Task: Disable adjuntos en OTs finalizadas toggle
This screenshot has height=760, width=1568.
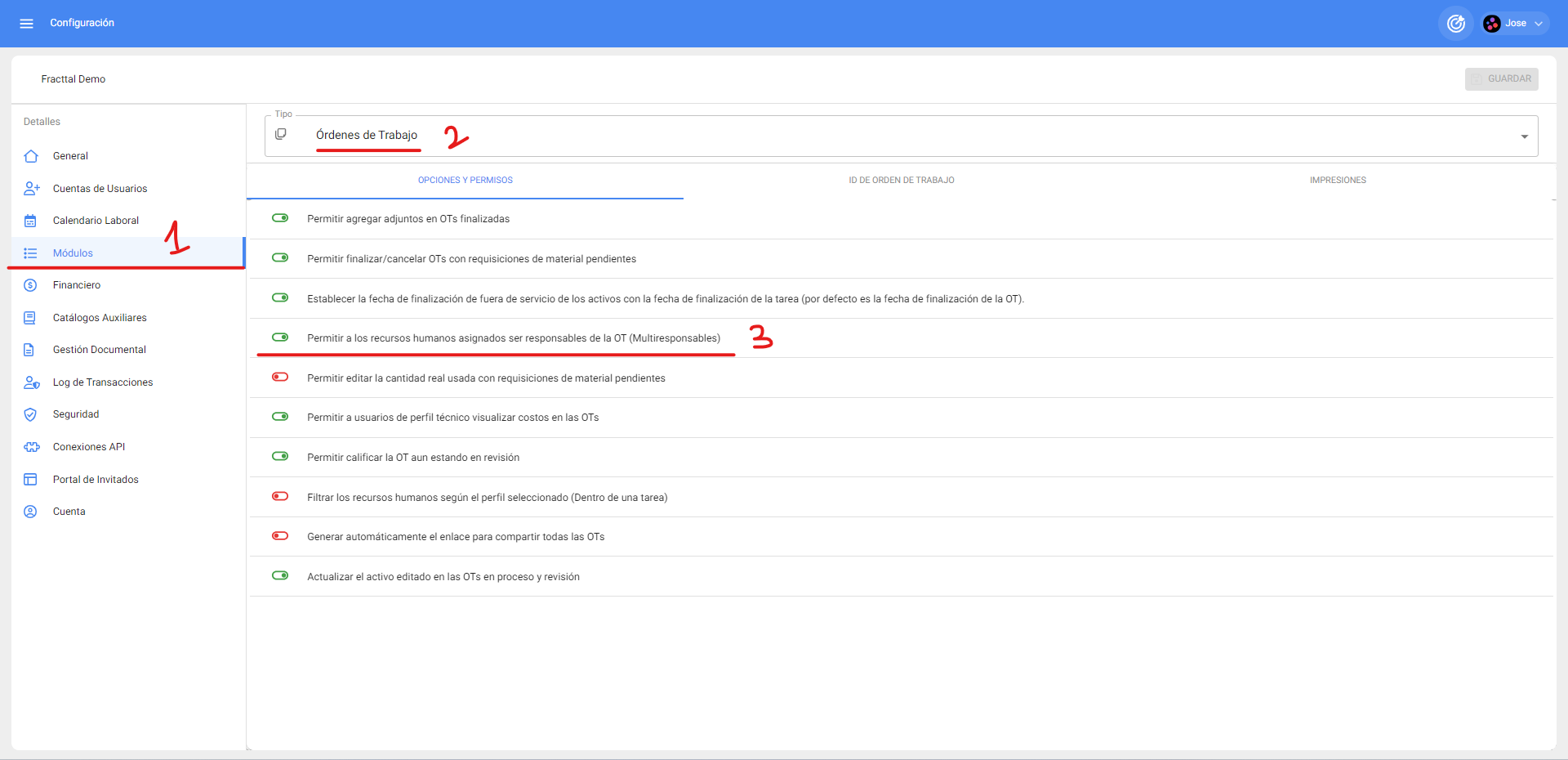Action: [x=280, y=218]
